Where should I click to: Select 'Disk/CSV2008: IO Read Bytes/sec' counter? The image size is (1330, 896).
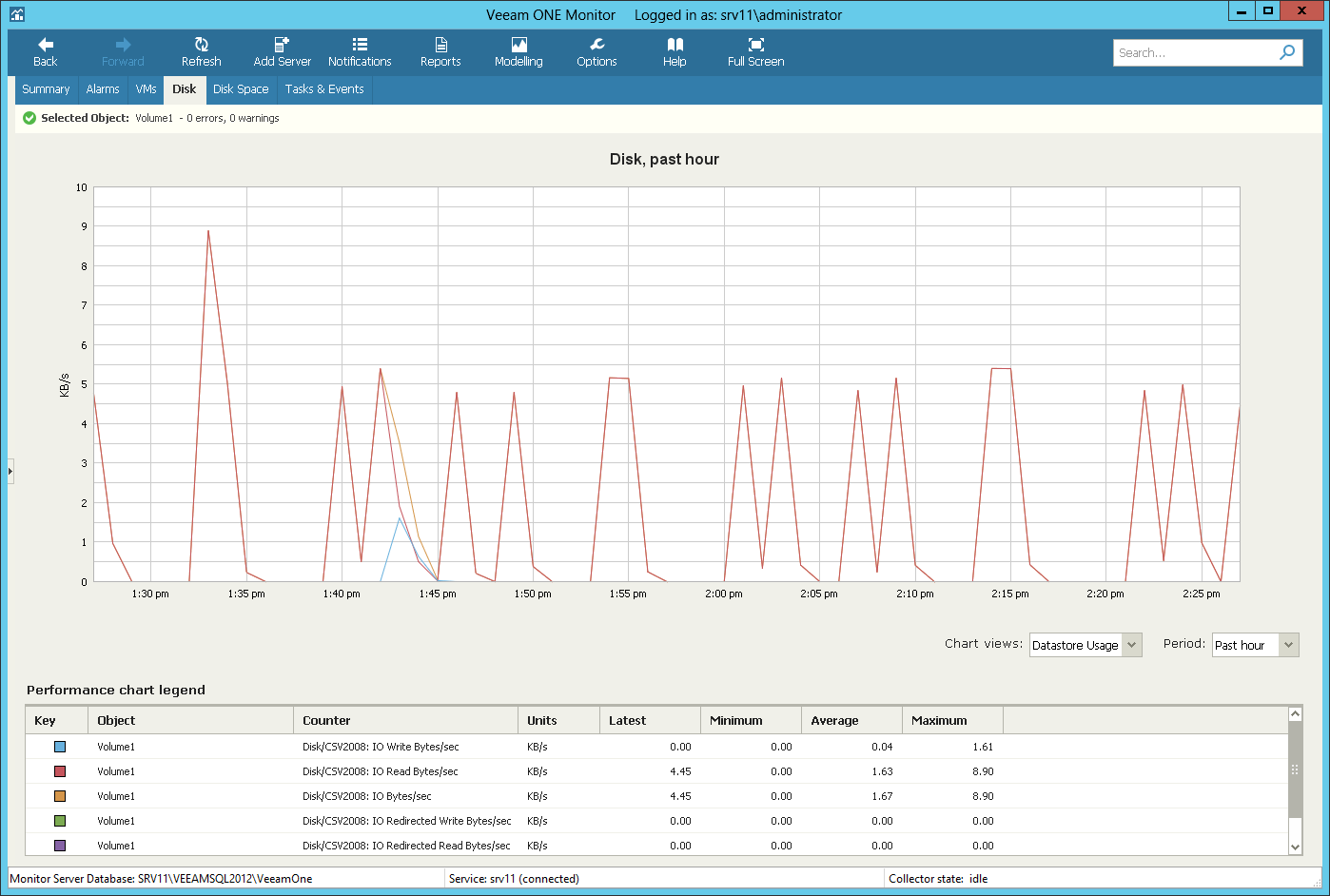tap(380, 771)
